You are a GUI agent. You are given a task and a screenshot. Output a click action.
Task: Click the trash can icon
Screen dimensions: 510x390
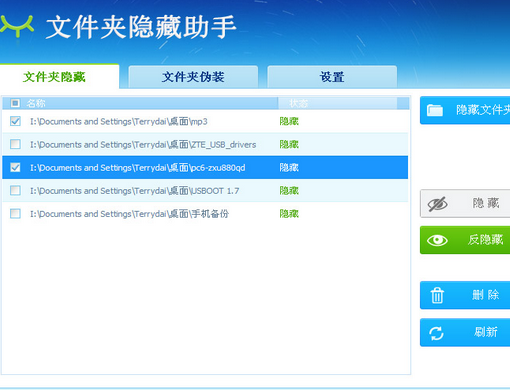437,295
